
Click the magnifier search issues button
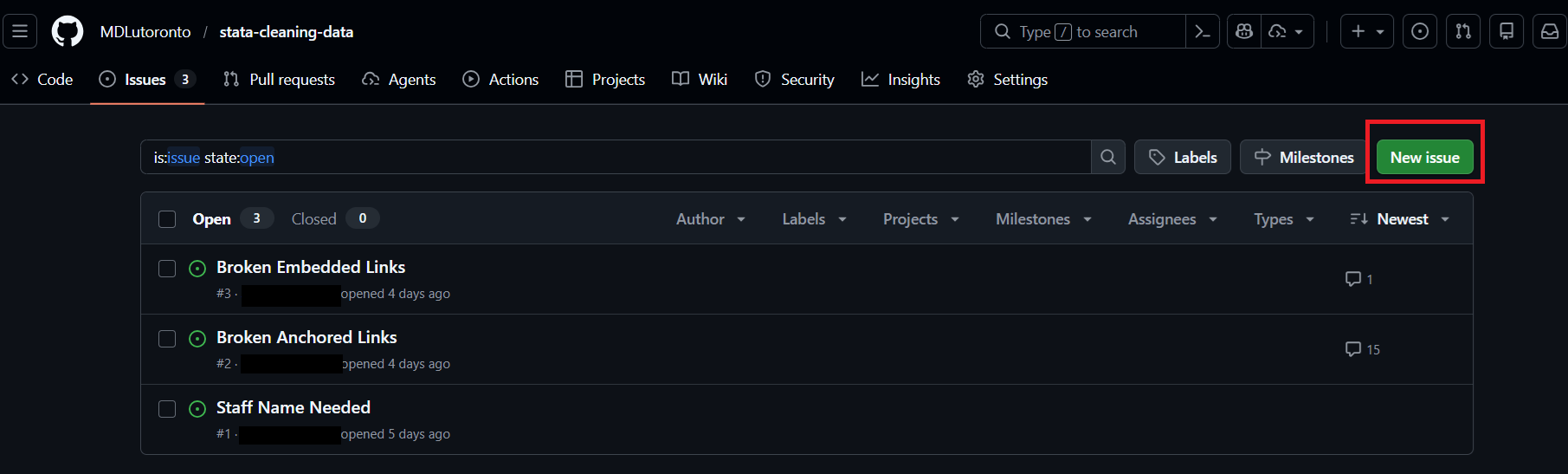1108,158
